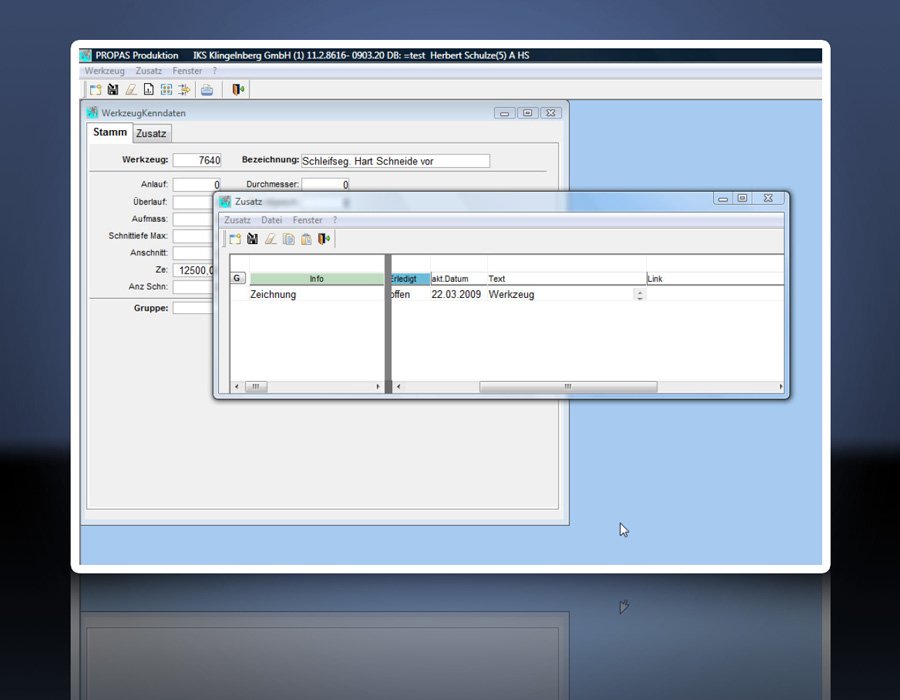
Task: Click right arrow of left pane scrollbar
Action: (x=378, y=386)
